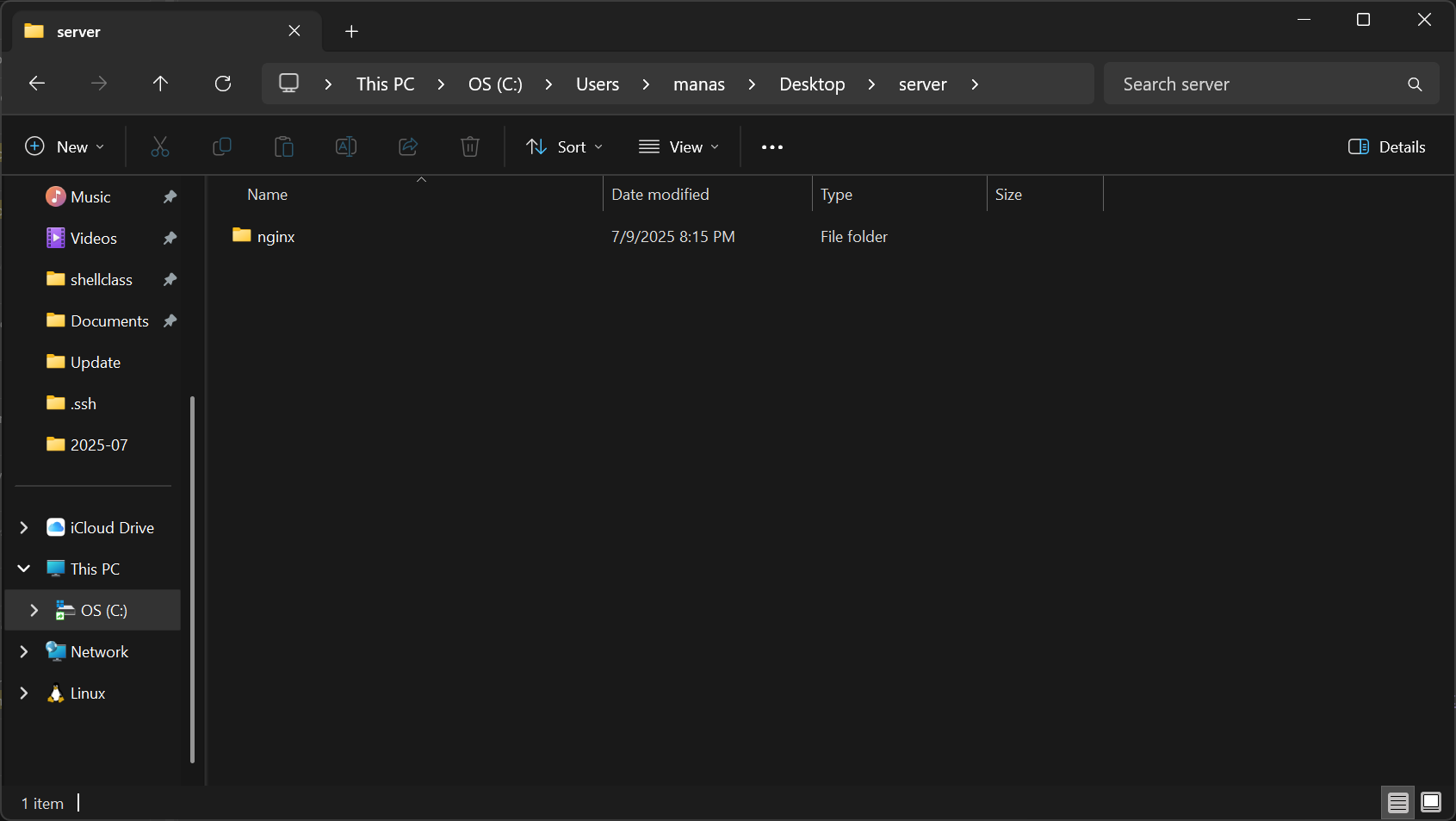
Task: Select Network in navigation pane
Action: [x=99, y=652]
